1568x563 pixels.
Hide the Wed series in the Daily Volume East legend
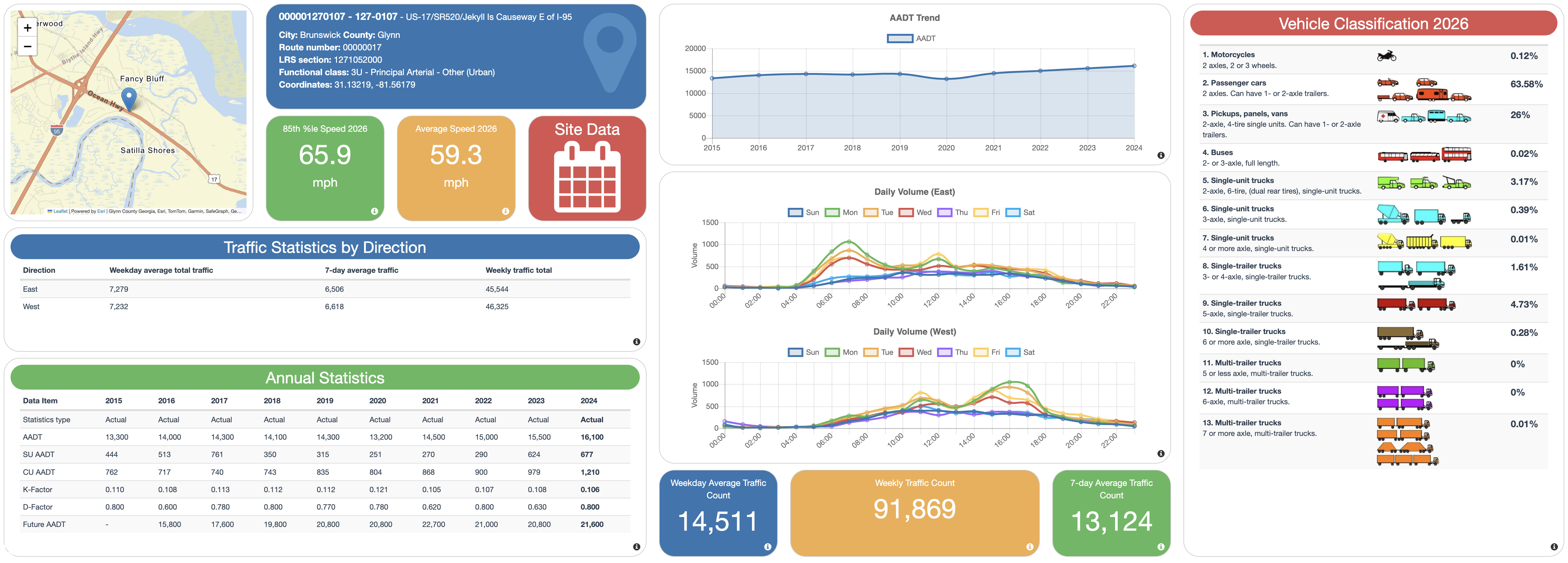coord(906,213)
